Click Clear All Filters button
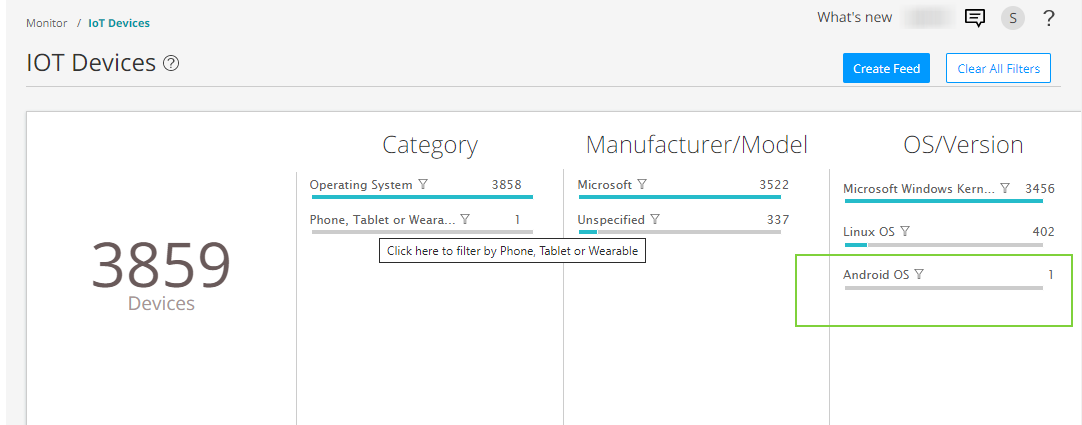The image size is (1082, 425). tap(998, 69)
